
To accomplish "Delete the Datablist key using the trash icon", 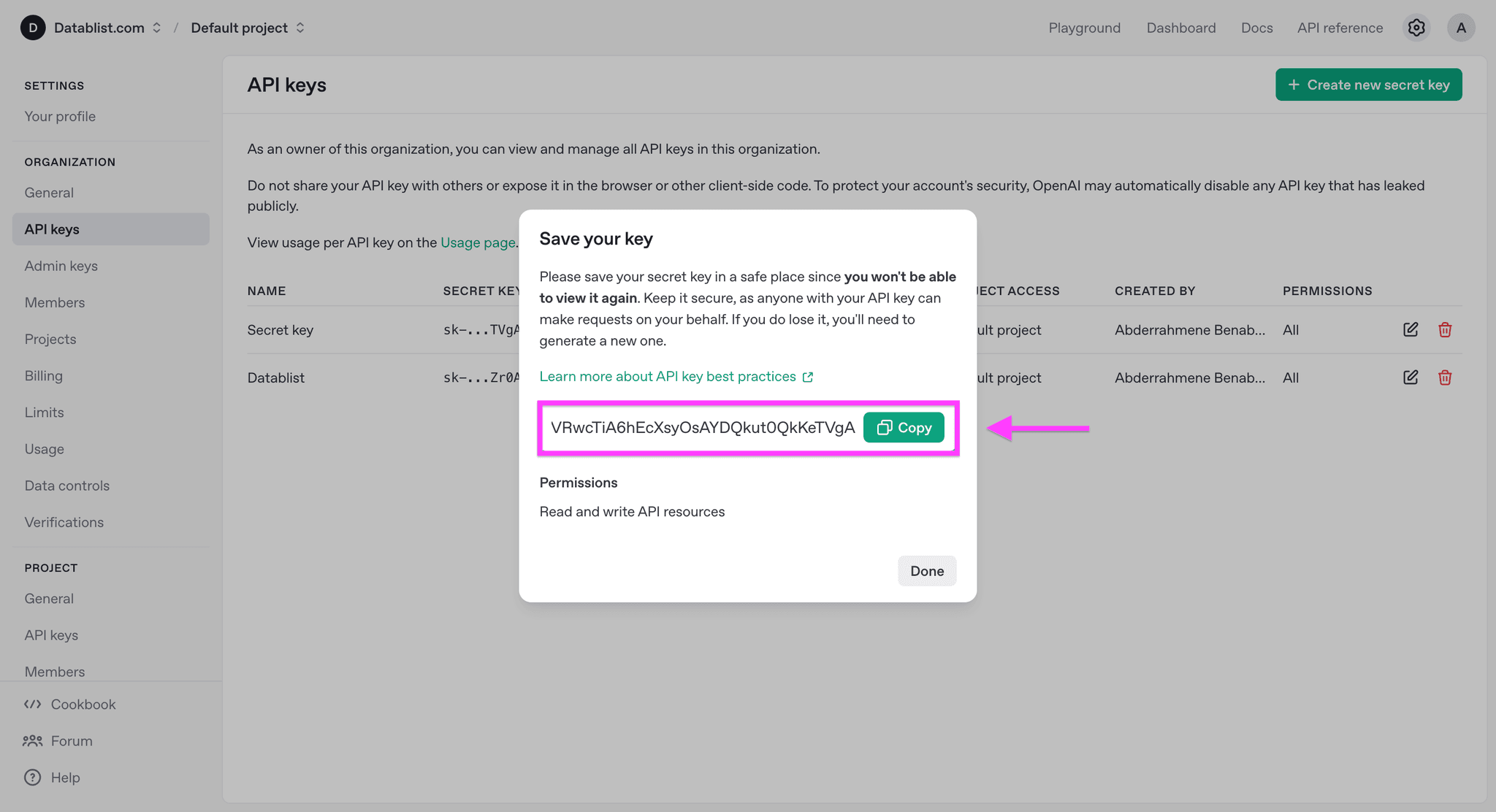I will 1445,378.
